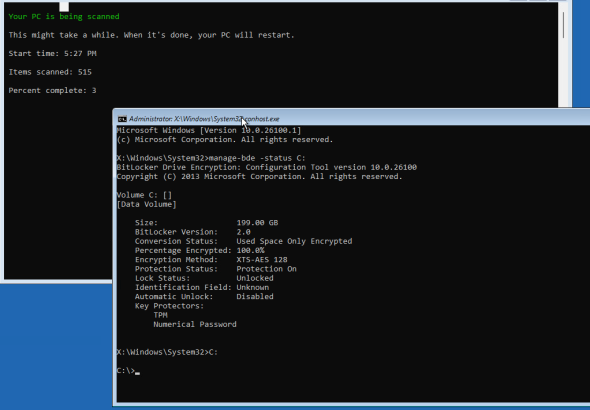Image resolution: width=590 pixels, height=410 pixels.
Task: Click the 'Key Protectors:' label
Action: point(169,306)
